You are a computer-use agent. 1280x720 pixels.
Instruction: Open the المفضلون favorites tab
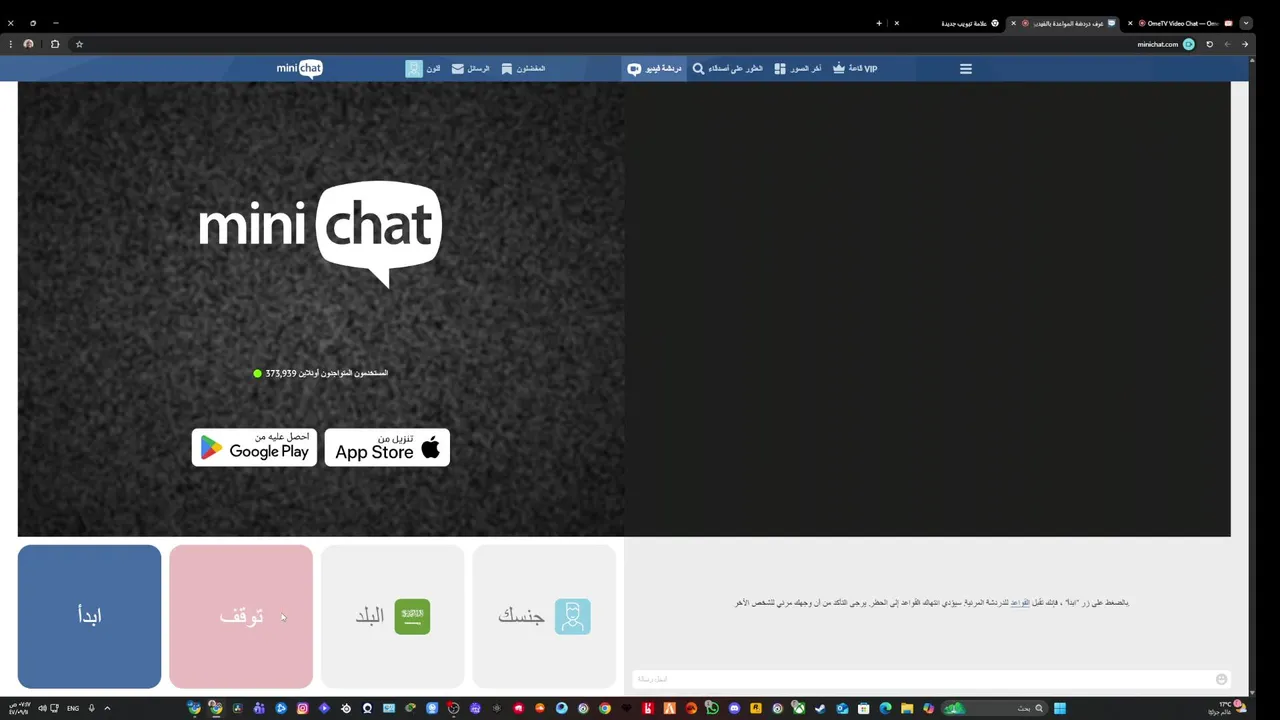[x=523, y=69]
